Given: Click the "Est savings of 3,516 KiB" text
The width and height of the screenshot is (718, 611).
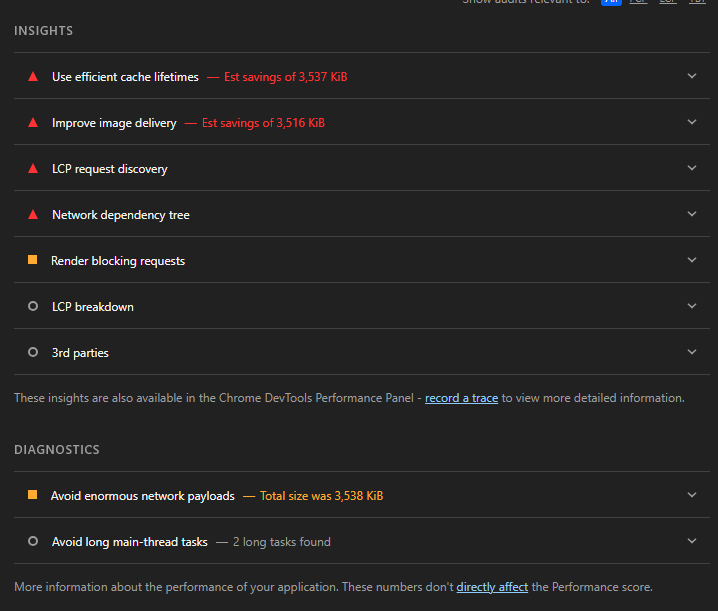Looking at the screenshot, I should click(x=263, y=123).
